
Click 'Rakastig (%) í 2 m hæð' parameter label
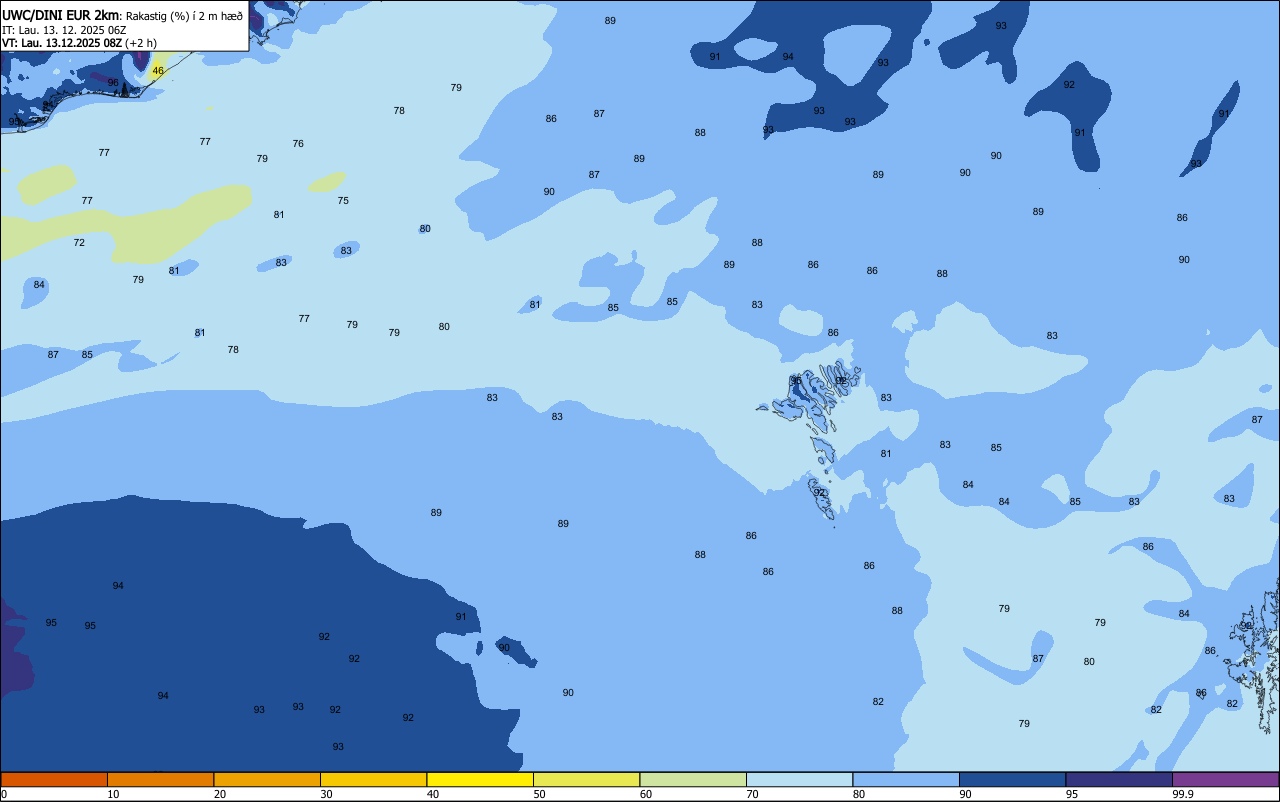coord(184,16)
